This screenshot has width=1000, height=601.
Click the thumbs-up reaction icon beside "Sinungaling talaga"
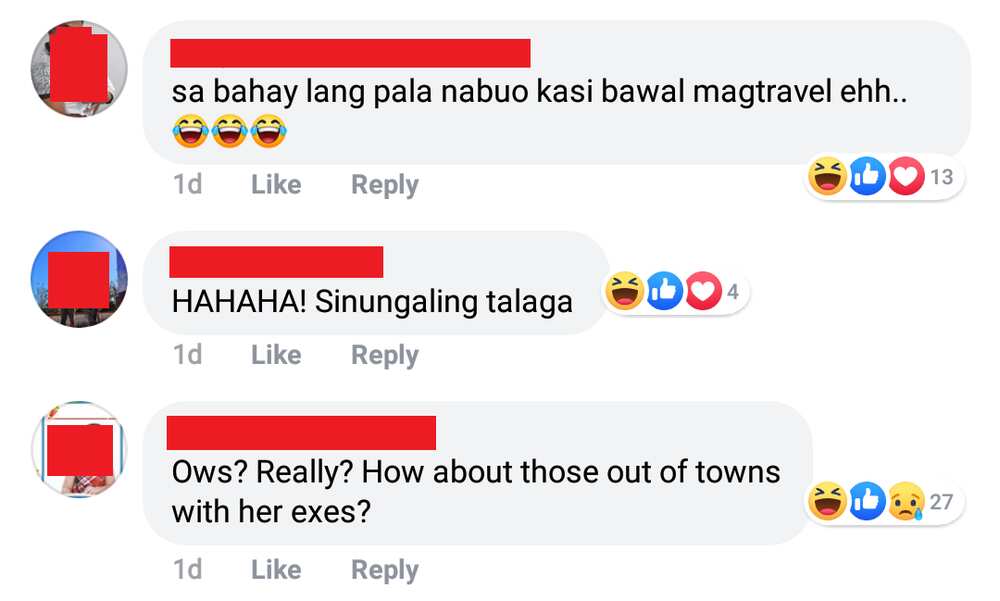(664, 291)
